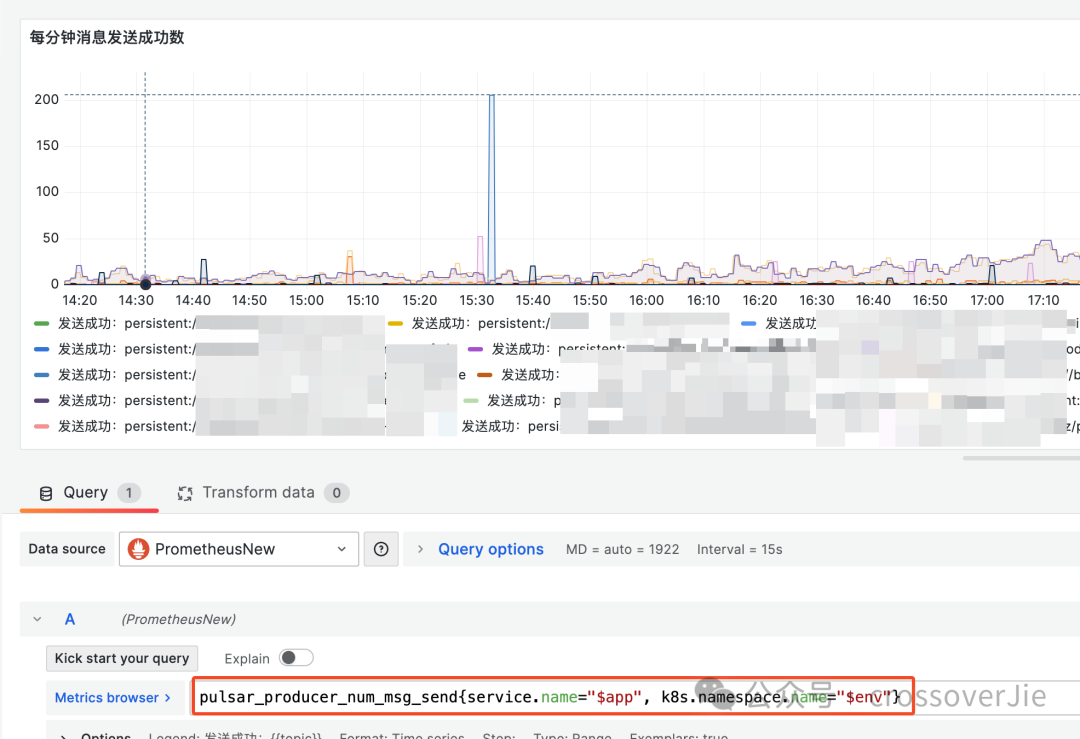The width and height of the screenshot is (1080, 739).
Task: Toggle the Explain switch
Action: click(296, 658)
